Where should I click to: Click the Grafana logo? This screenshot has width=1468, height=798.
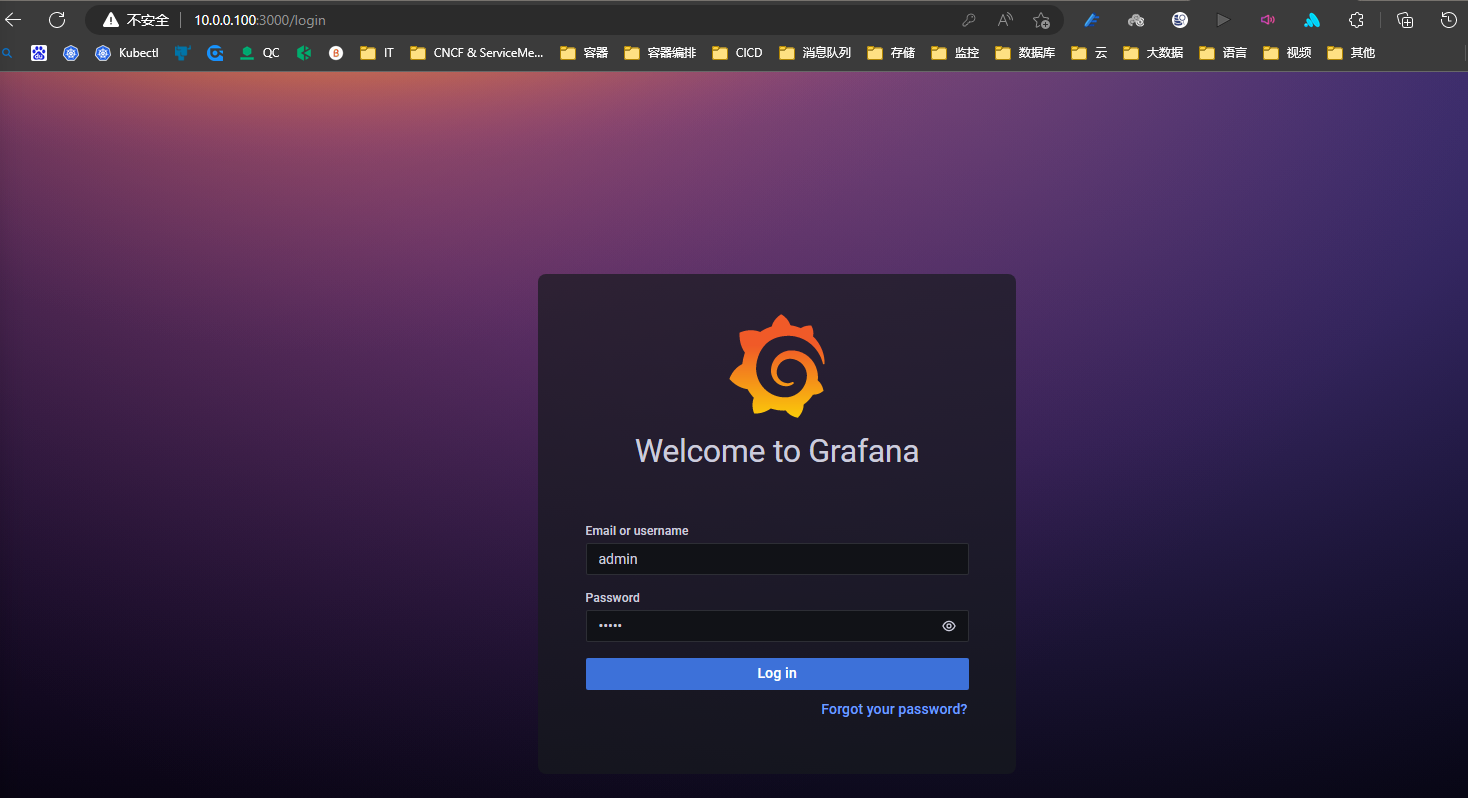click(777, 366)
